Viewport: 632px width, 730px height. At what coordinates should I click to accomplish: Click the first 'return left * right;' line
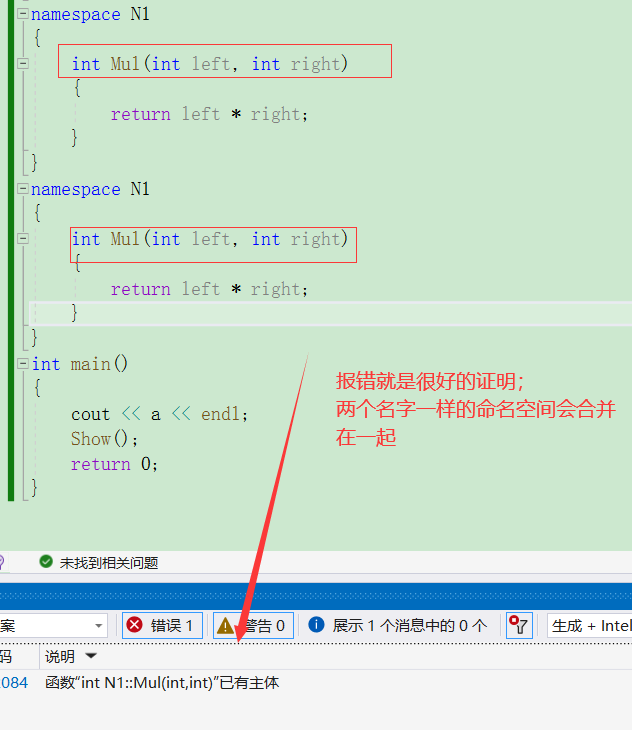coord(209,114)
